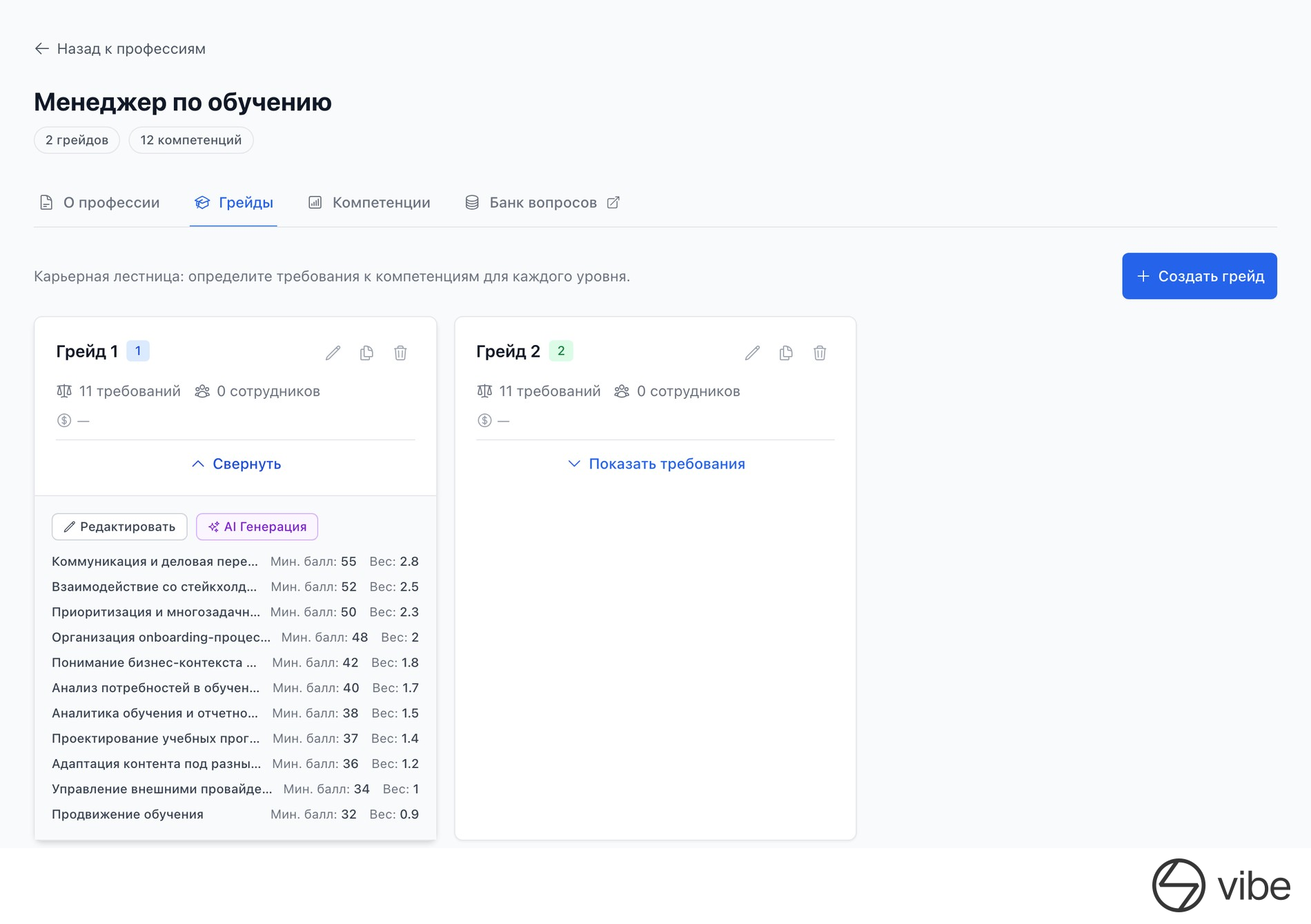
Task: Click '0 сотрудников' in Грейд 2
Action: [x=688, y=391]
